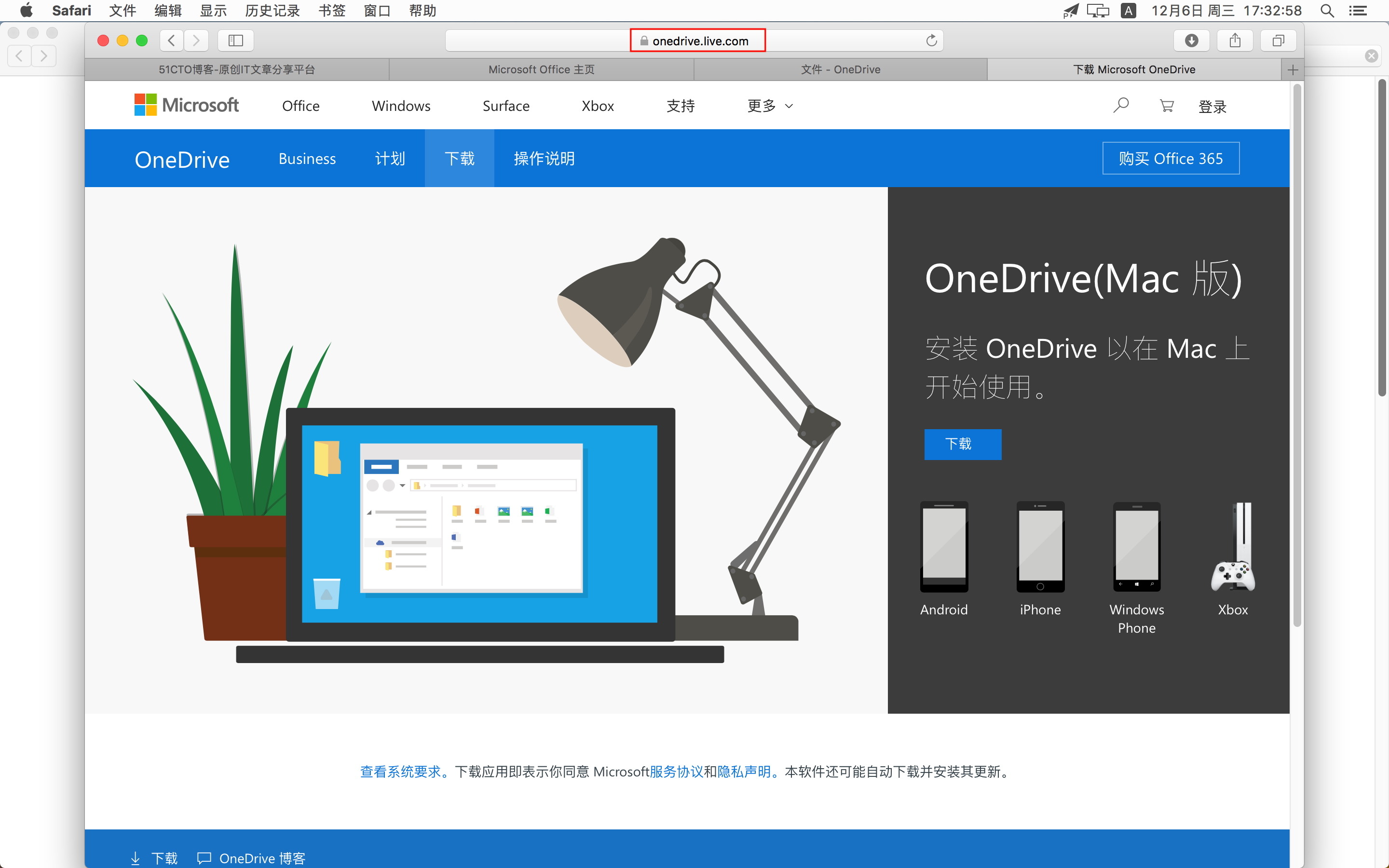This screenshot has height=868, width=1389.
Task: Select the iPhone device icon
Action: (x=1040, y=546)
